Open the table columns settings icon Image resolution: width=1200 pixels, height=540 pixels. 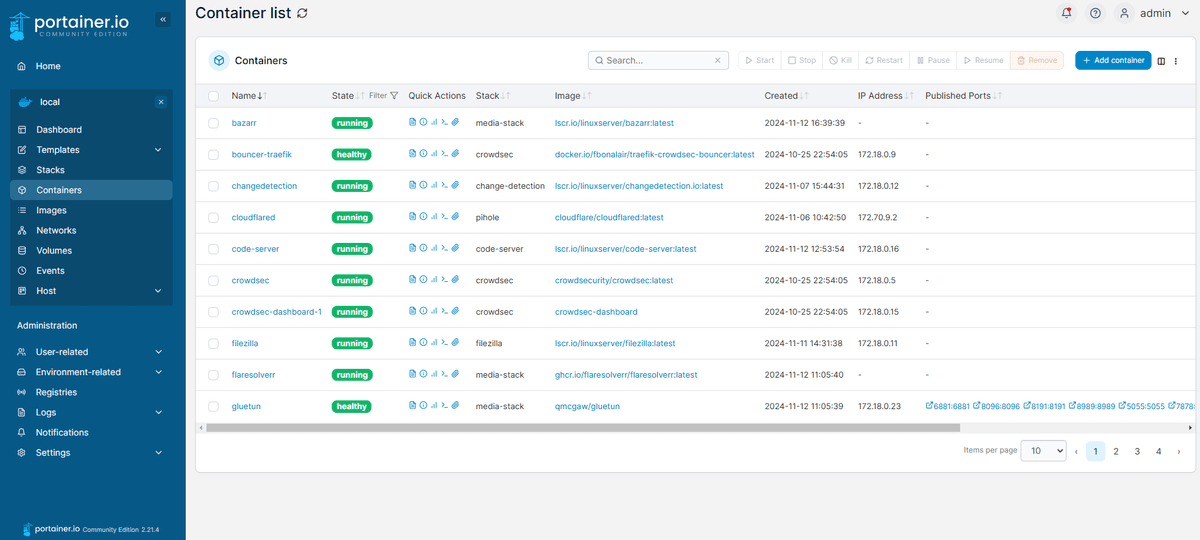[1161, 61]
